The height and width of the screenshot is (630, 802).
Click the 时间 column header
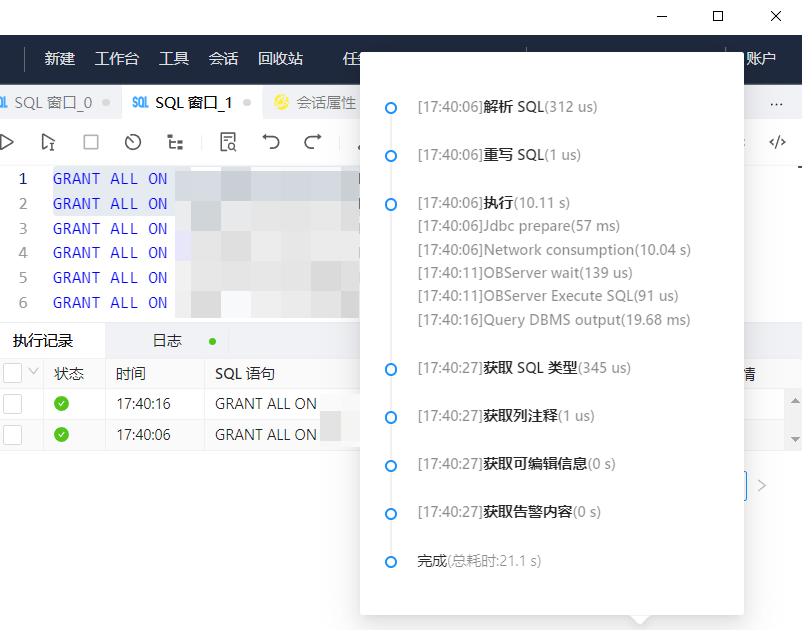pyautogui.click(x=130, y=374)
